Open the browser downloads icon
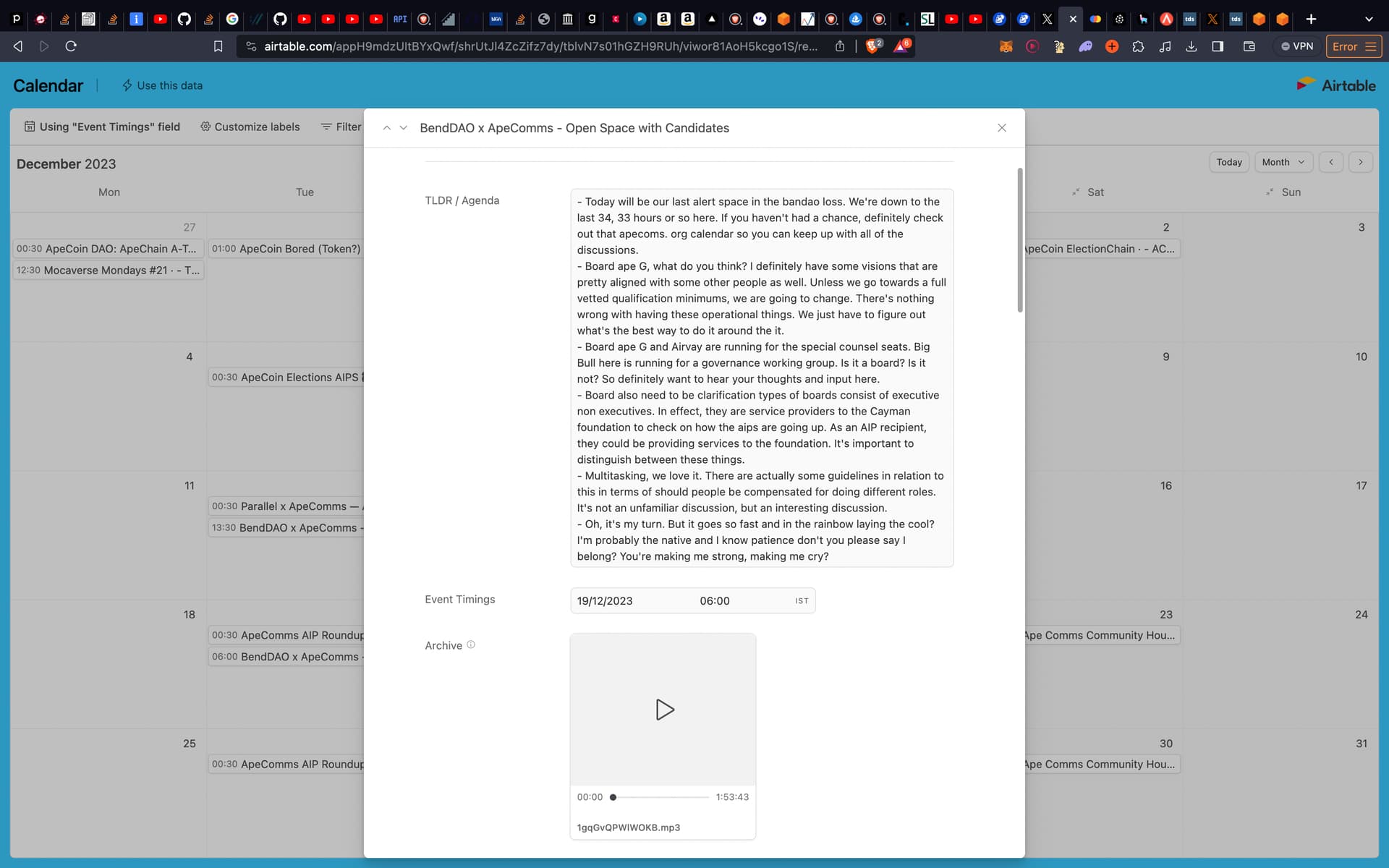 pos(1191,46)
